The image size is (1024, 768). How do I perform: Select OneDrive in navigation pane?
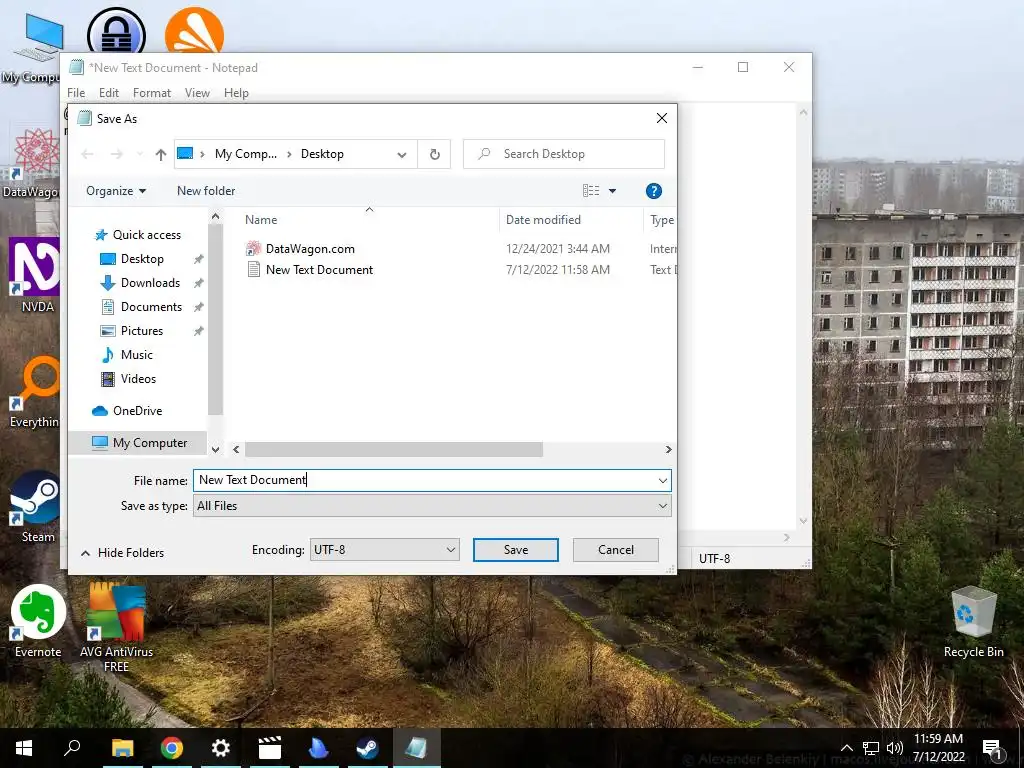pyautogui.click(x=137, y=411)
